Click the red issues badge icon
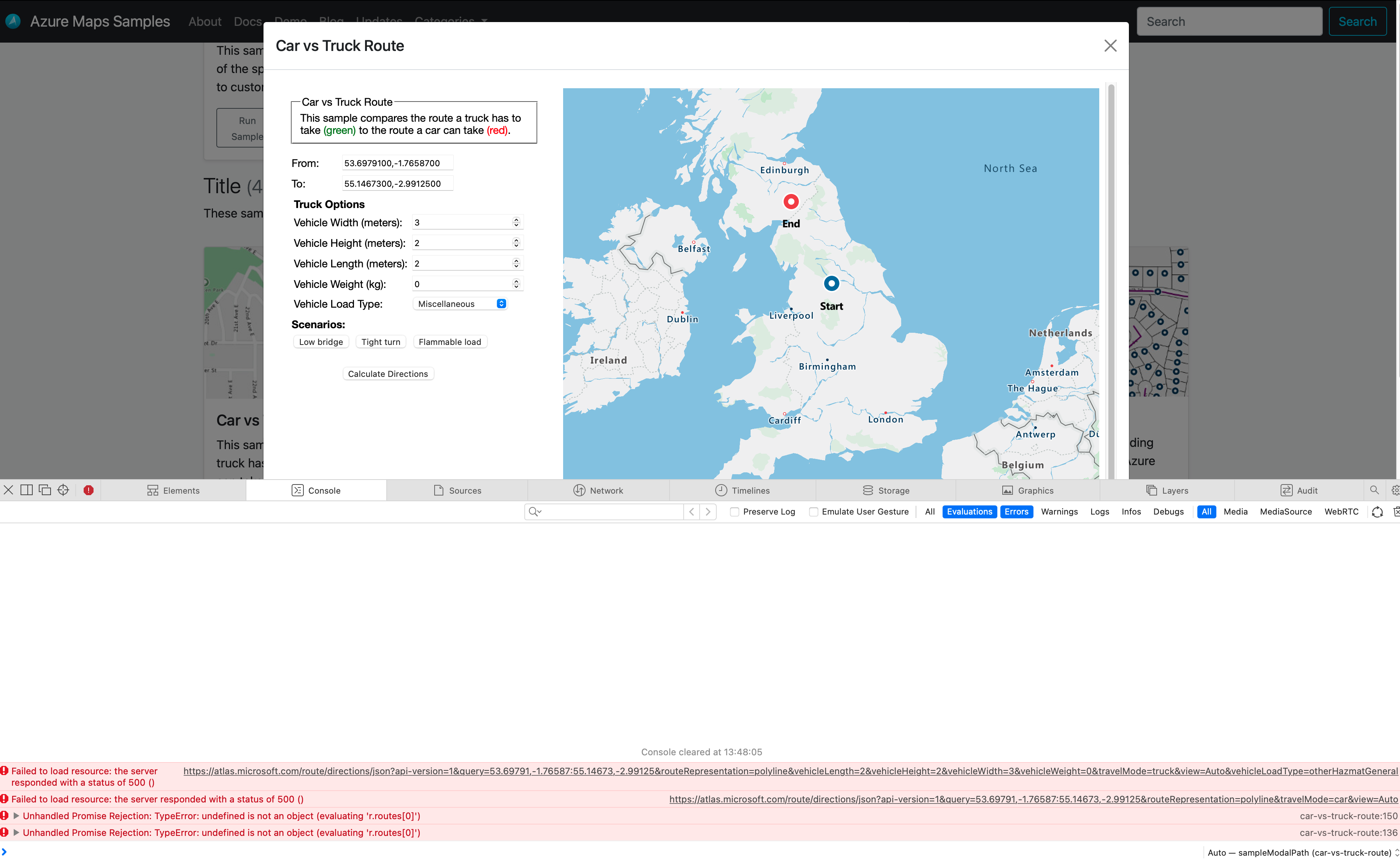Screen dimensions: 1400x861 (x=88, y=490)
